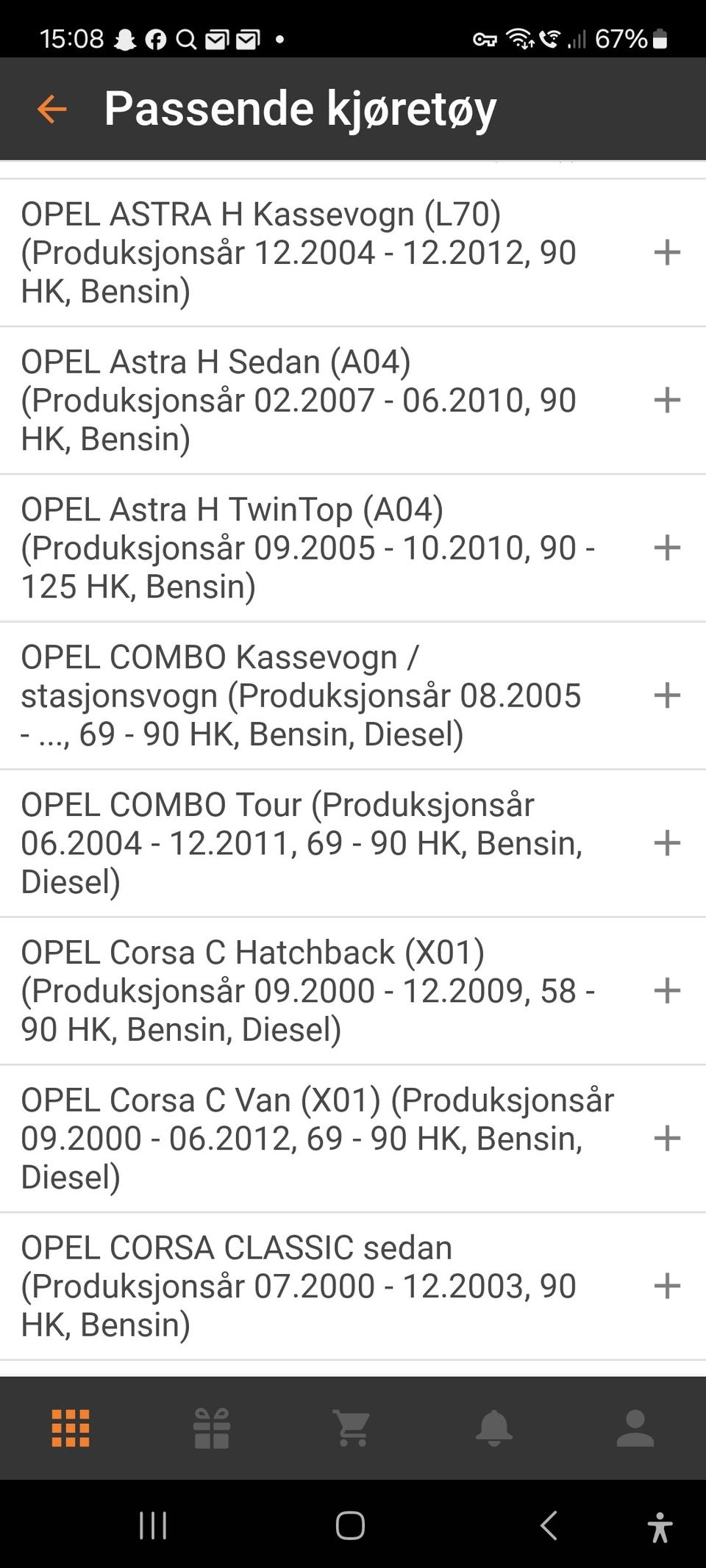This screenshot has width=706, height=1568.
Task: Open the notifications bell tab
Action: coord(494,1428)
